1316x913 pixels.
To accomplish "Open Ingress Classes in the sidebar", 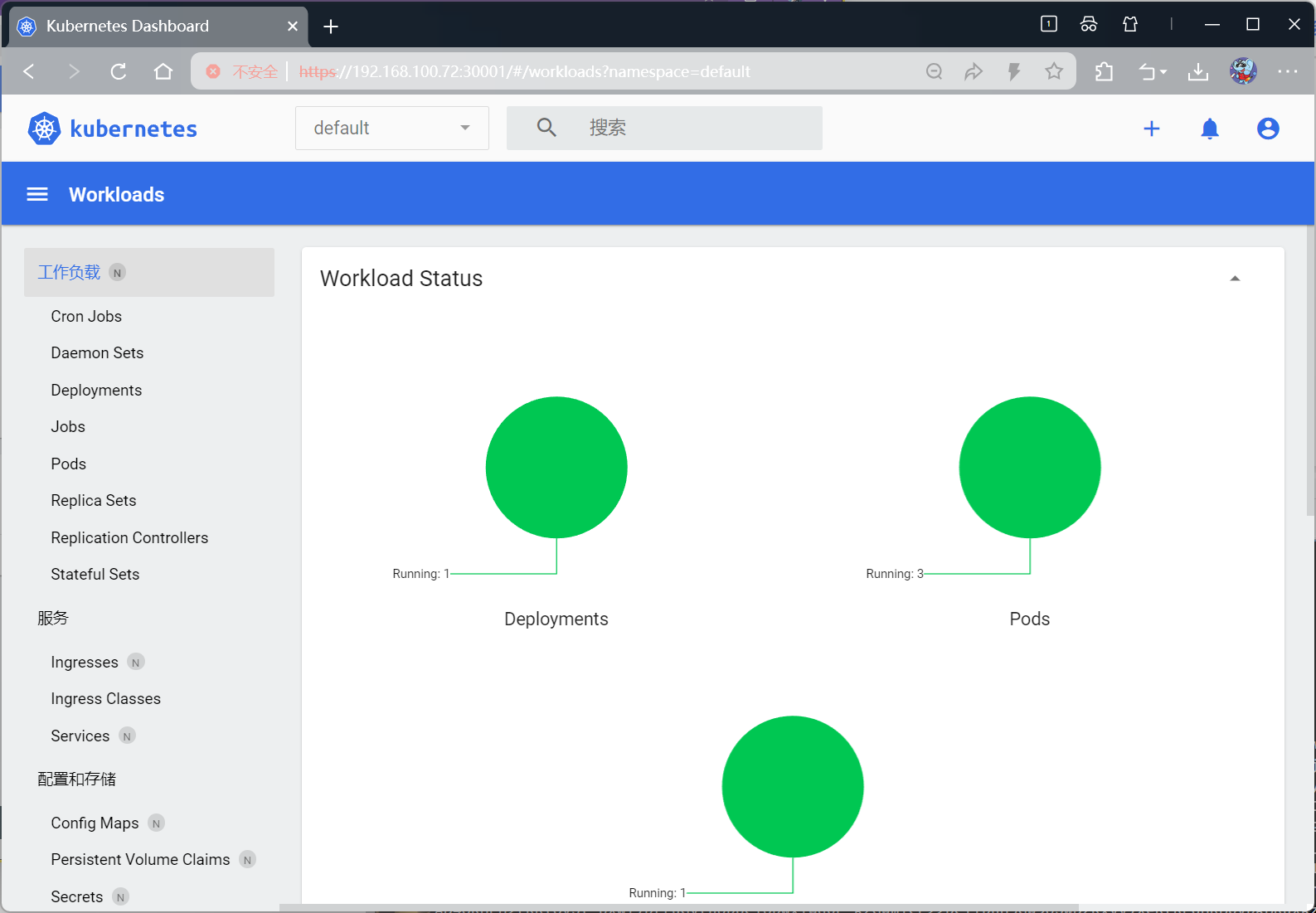I will tap(105, 698).
